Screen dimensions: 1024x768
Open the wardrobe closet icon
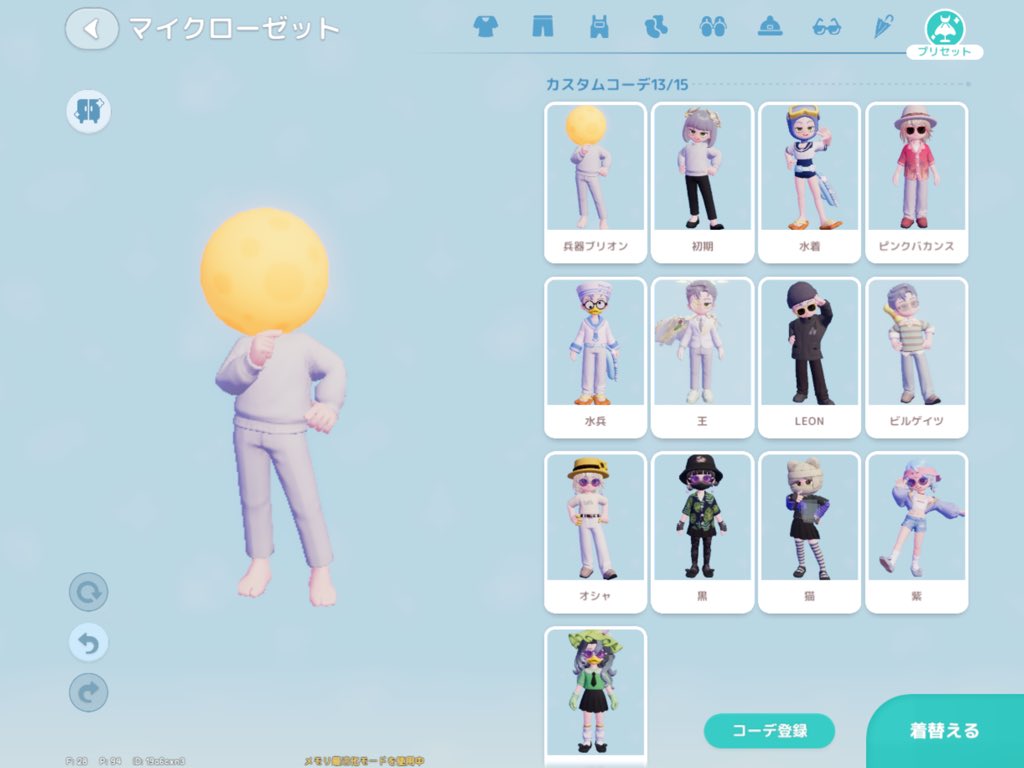[89, 111]
